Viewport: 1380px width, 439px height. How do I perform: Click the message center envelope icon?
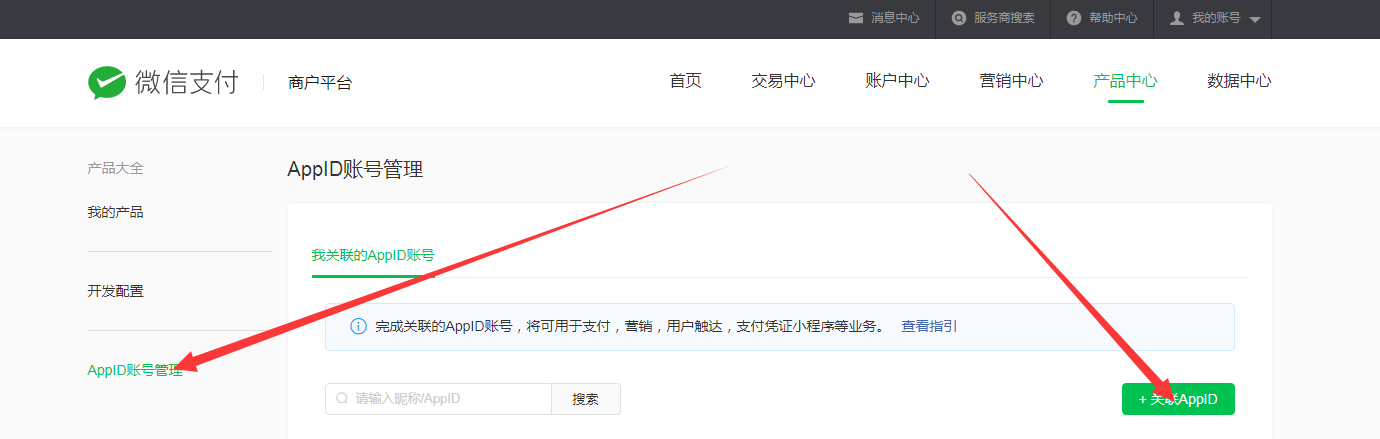click(856, 18)
